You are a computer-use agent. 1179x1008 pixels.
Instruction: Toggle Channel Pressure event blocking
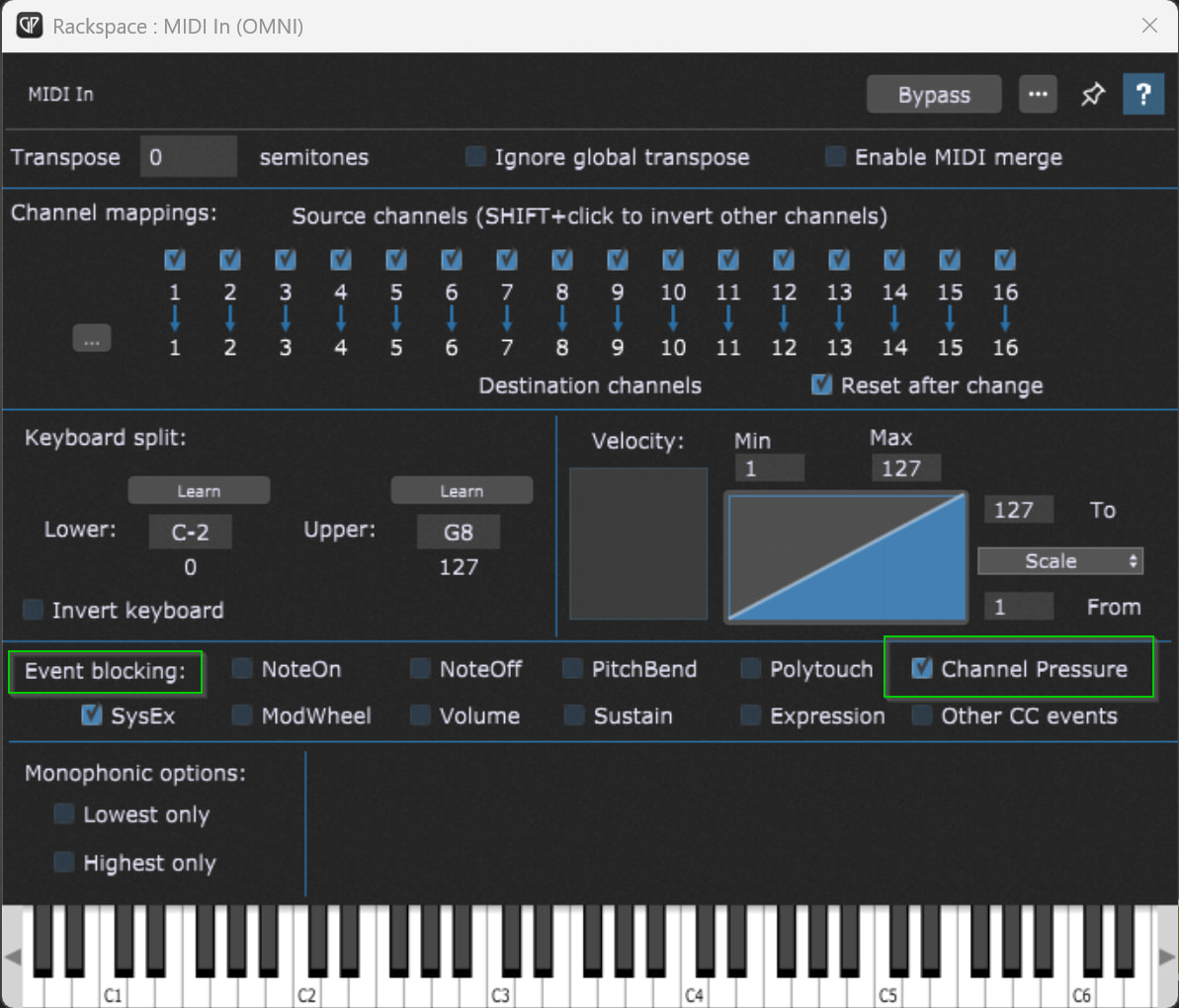click(x=922, y=668)
